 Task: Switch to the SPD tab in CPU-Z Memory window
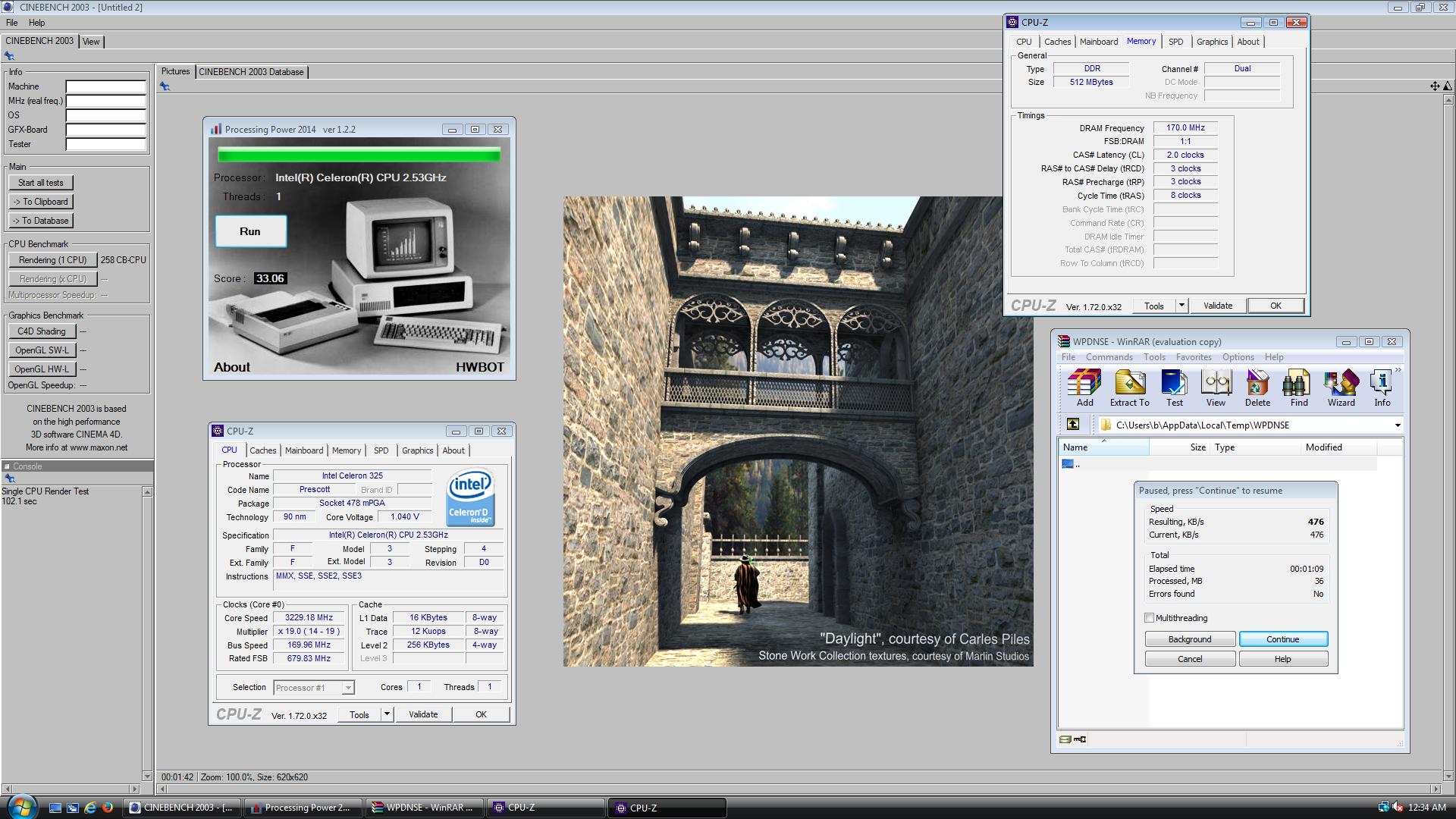tap(1175, 42)
